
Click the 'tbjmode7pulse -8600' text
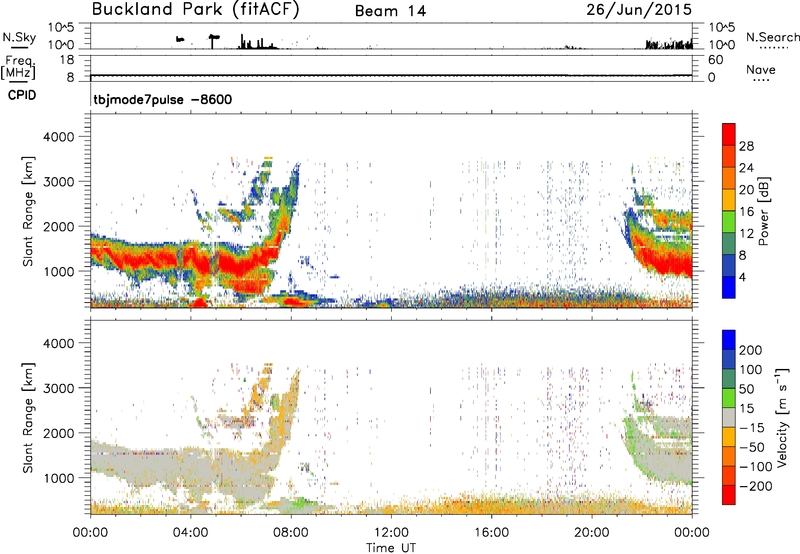[x=163, y=99]
